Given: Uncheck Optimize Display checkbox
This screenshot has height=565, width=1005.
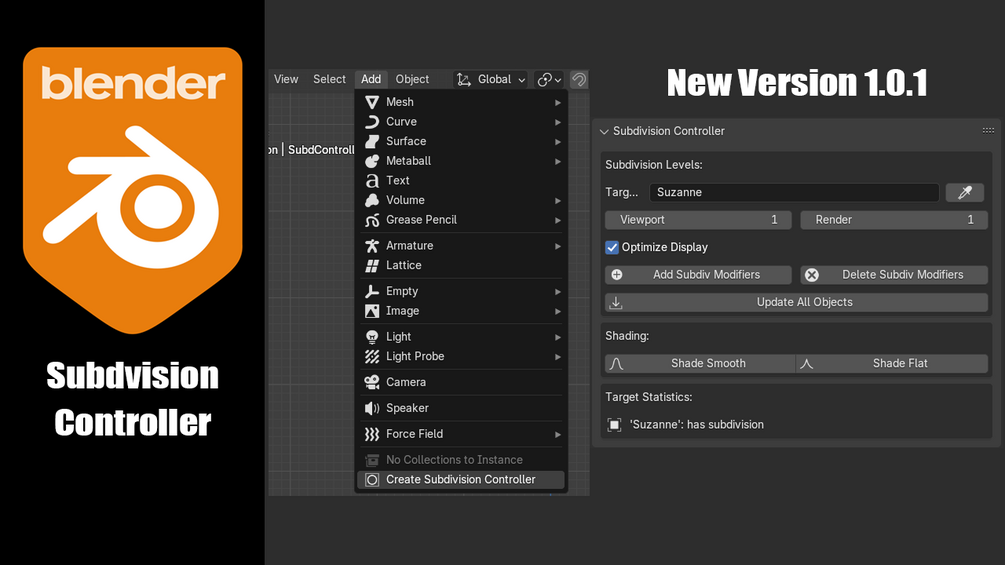Looking at the screenshot, I should (612, 247).
